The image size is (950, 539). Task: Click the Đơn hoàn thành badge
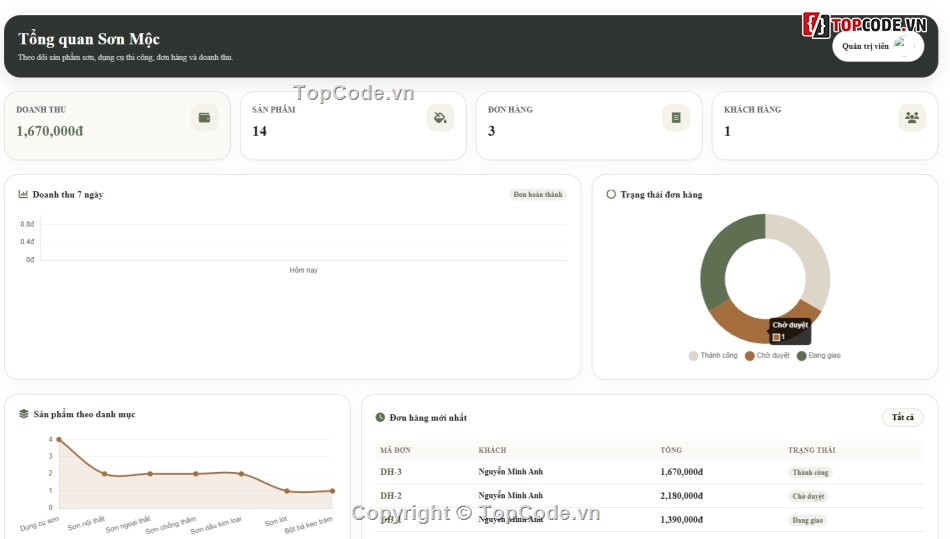(537, 194)
